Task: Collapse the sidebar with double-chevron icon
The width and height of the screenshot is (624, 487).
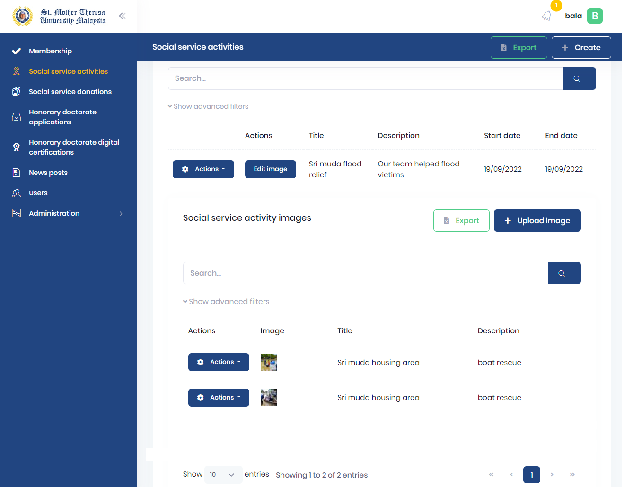Action: coord(122,16)
